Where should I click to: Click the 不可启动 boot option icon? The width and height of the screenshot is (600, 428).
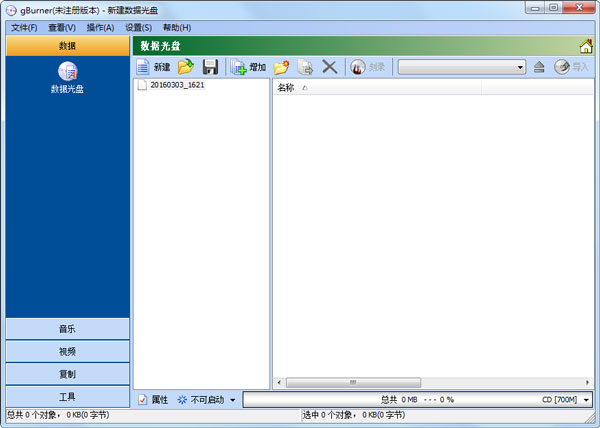pyautogui.click(x=182, y=400)
